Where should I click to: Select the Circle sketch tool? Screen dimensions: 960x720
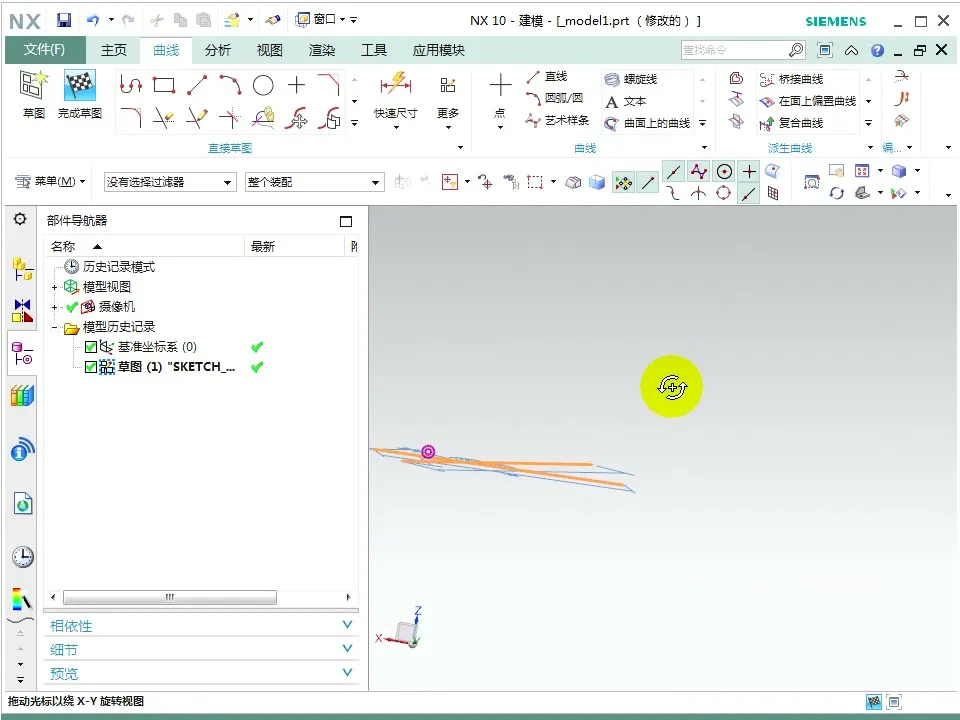[x=263, y=86]
